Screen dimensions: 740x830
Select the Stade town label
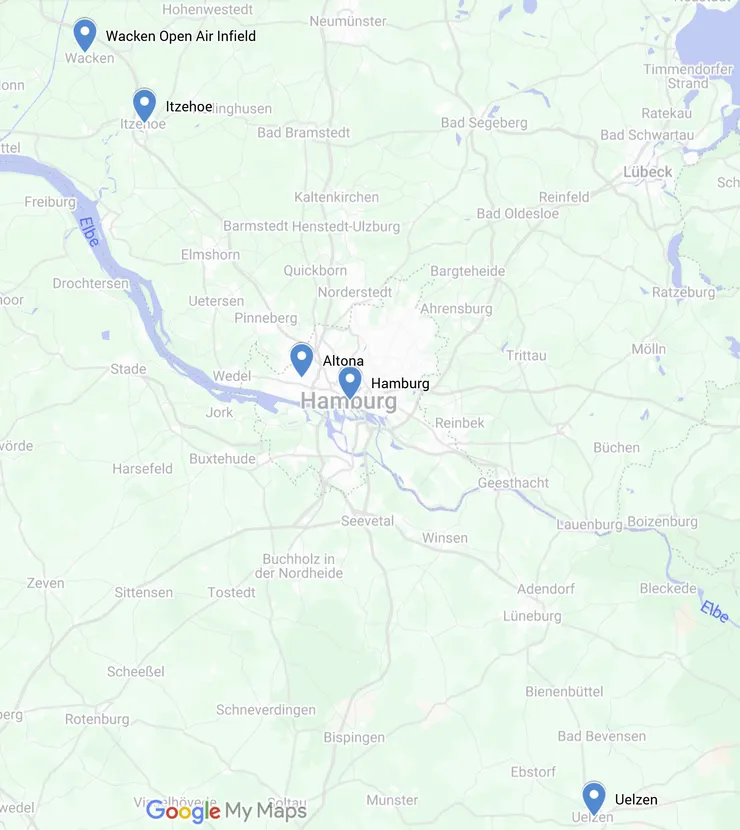128,369
